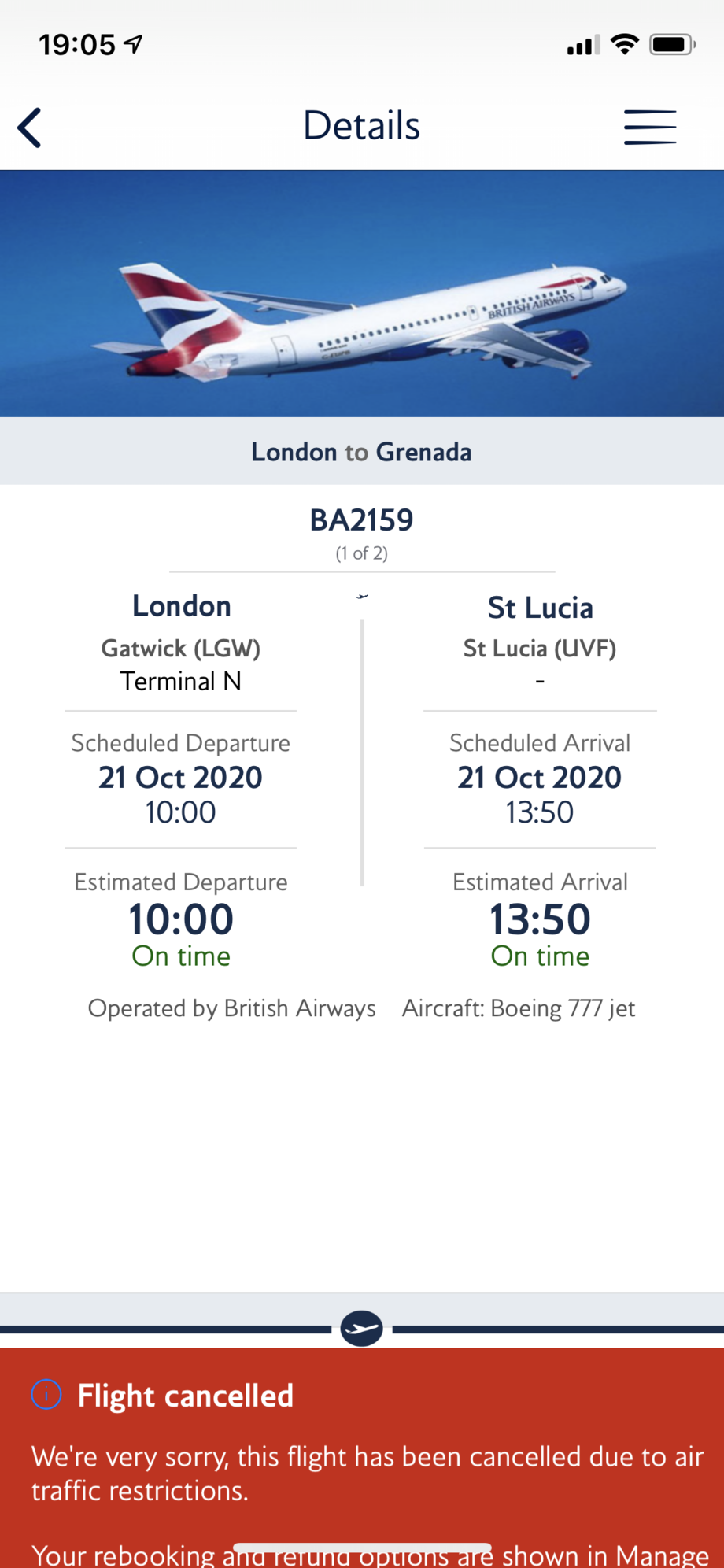Tap the back arrow icon
This screenshot has height=1568, width=724.
pos(30,128)
